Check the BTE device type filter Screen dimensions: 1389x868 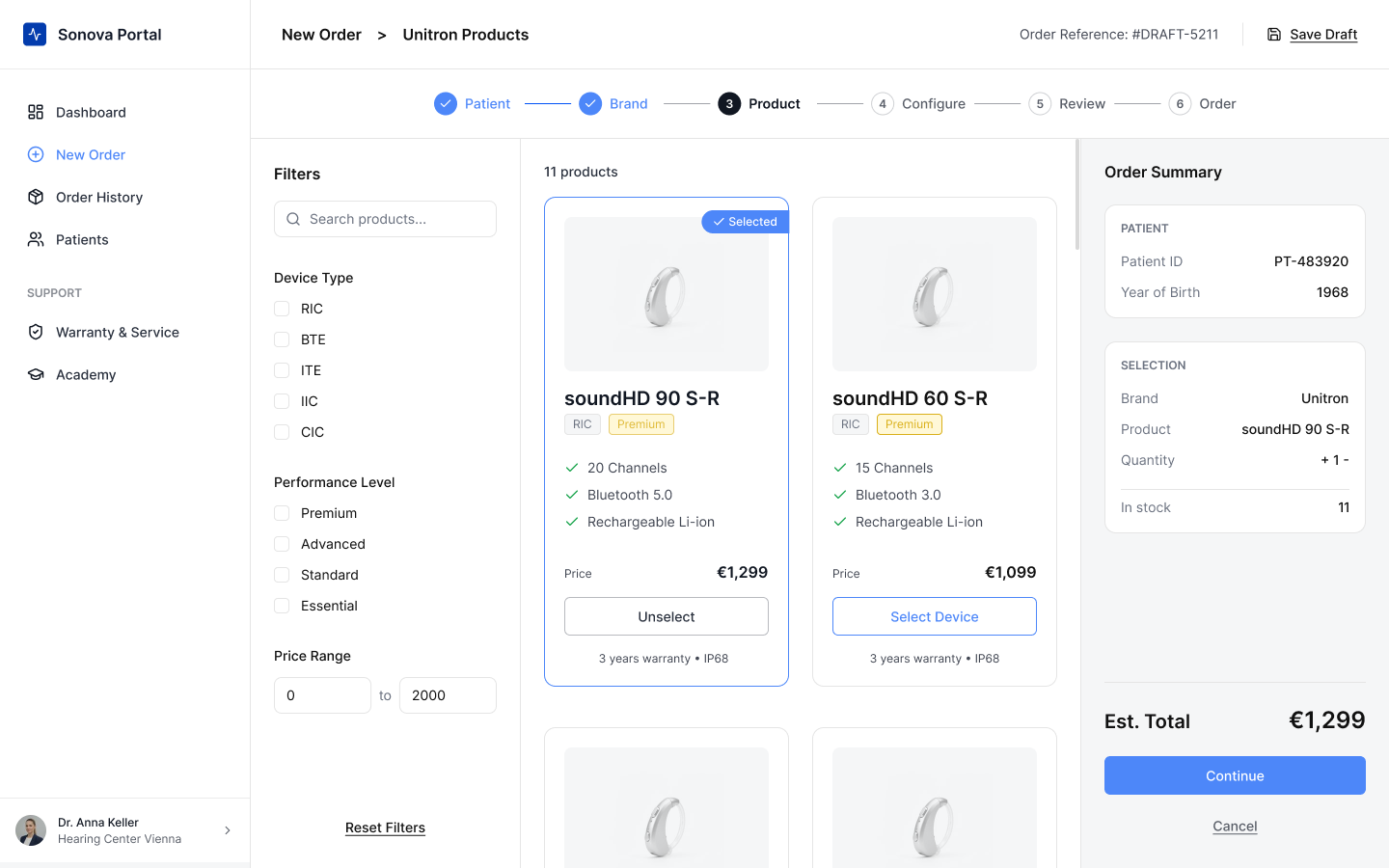(x=282, y=339)
